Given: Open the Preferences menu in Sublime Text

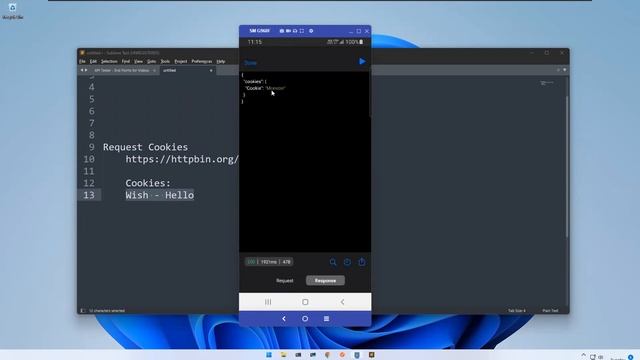Looking at the screenshot, I should (202, 61).
